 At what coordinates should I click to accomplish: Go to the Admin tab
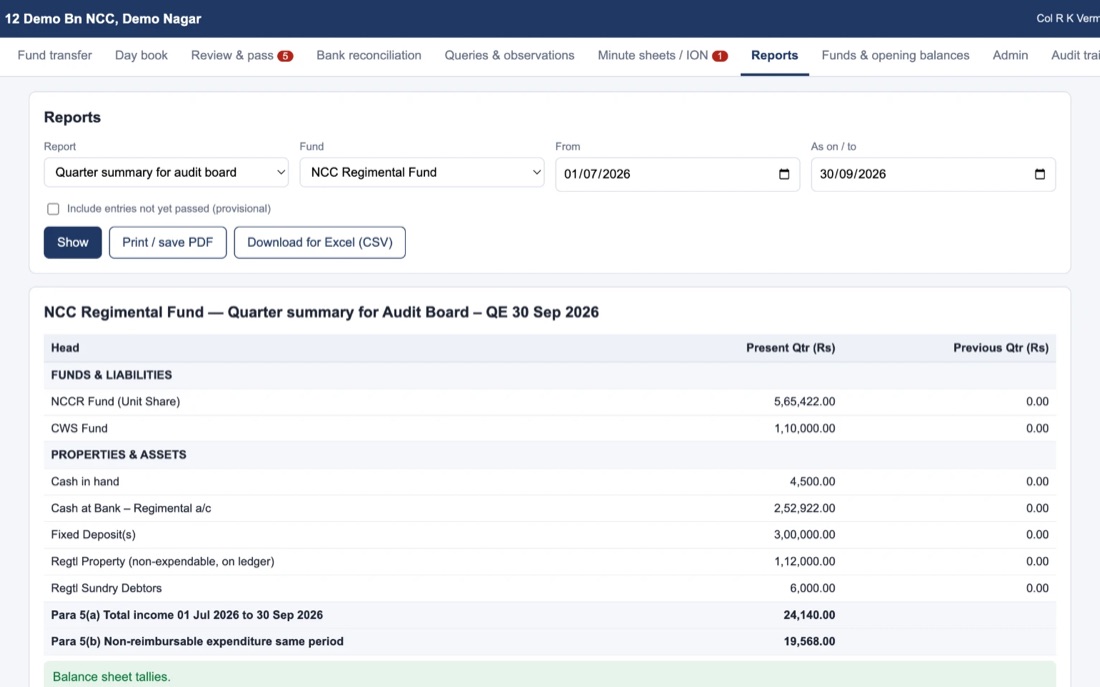coord(1010,55)
